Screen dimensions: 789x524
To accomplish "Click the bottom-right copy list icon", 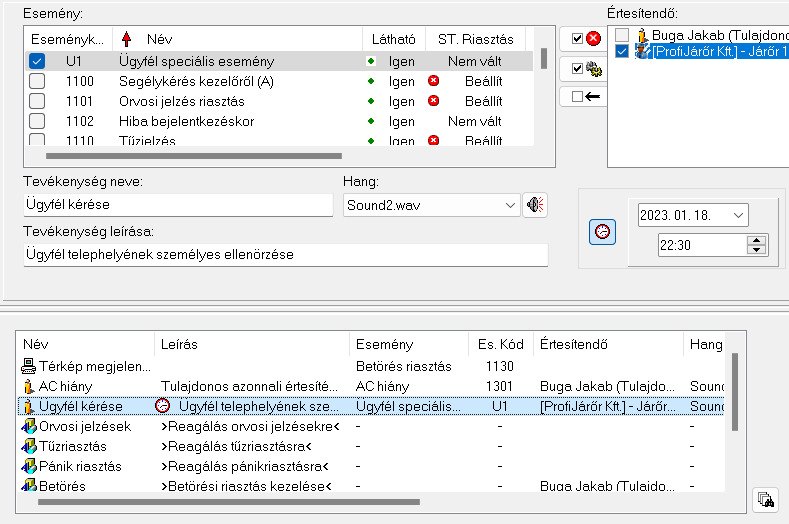I will 766,499.
